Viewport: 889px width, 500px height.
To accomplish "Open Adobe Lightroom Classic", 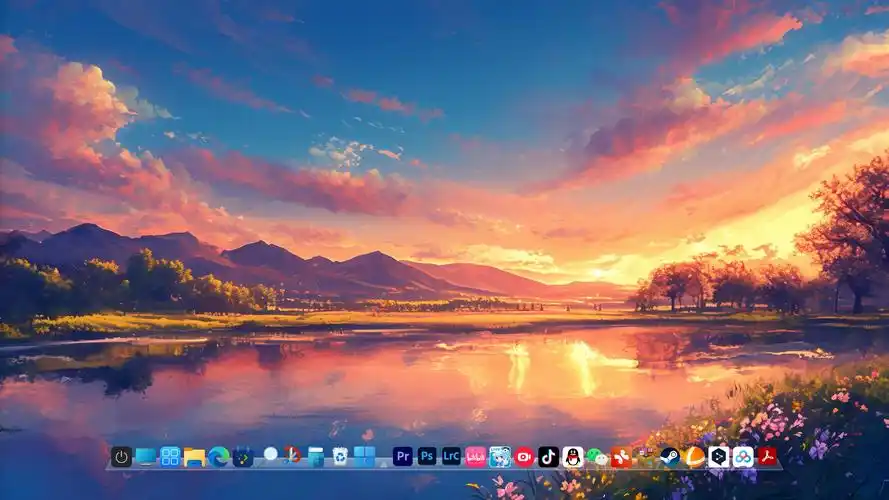I will coord(451,457).
